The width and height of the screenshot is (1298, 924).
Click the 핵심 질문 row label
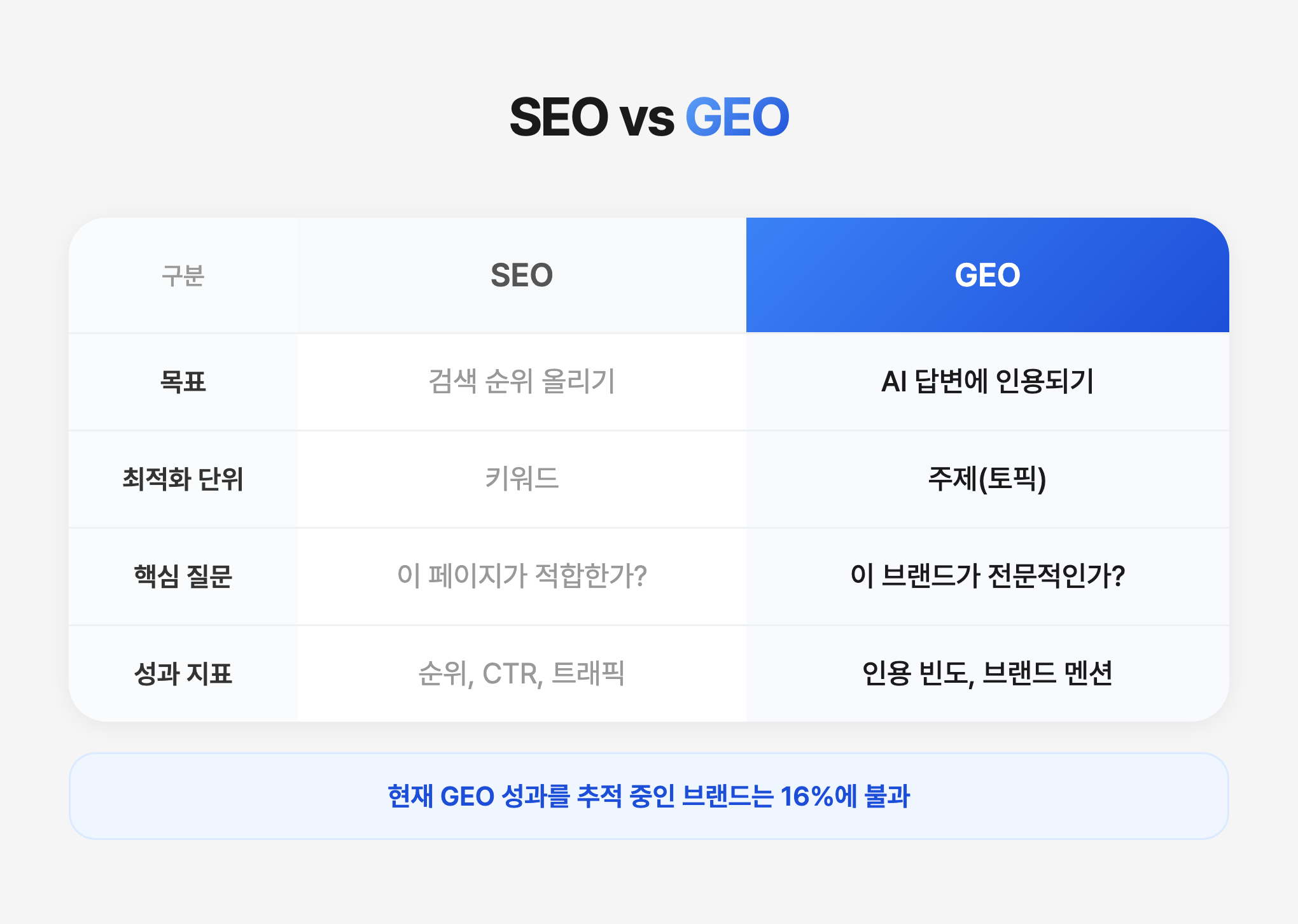[x=183, y=577]
